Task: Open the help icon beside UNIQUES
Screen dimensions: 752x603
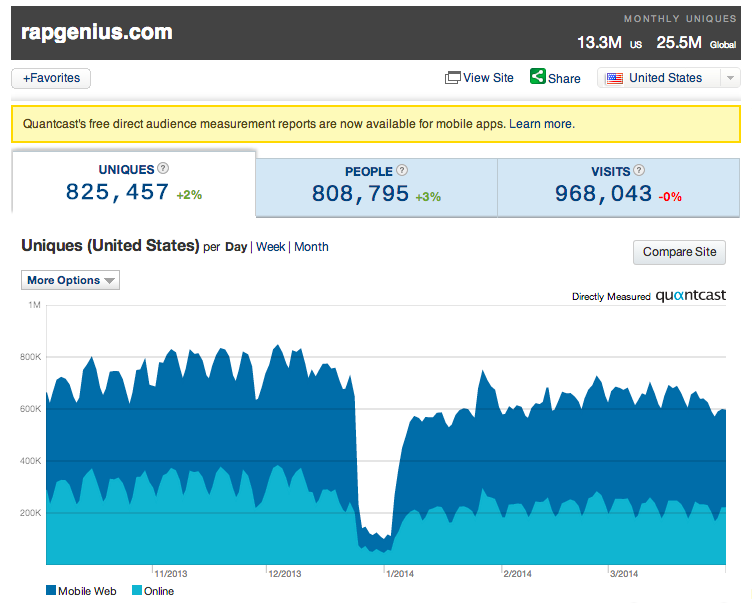Action: coord(163,168)
